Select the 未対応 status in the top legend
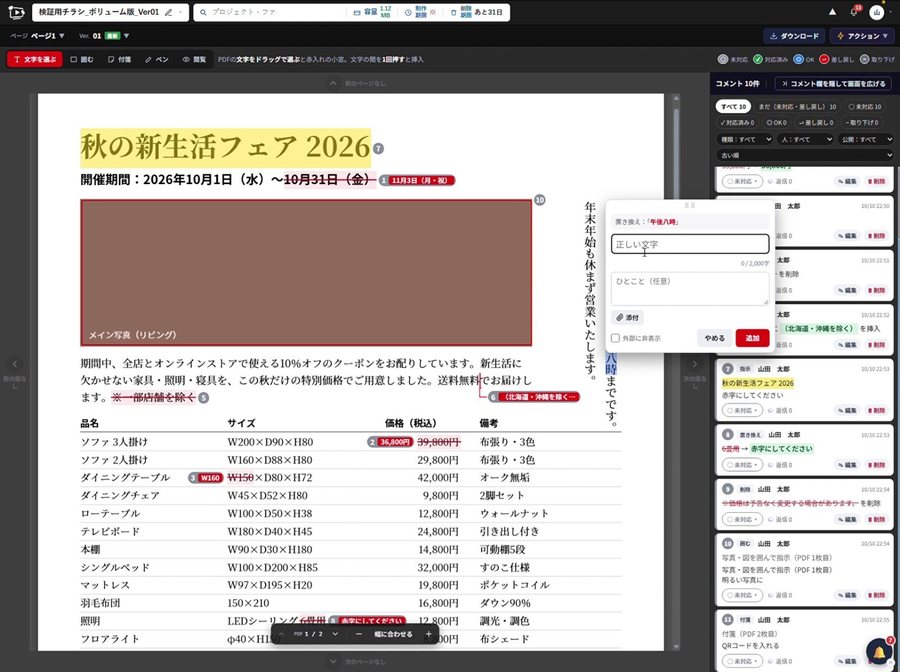The width and height of the screenshot is (900, 672). (x=733, y=59)
